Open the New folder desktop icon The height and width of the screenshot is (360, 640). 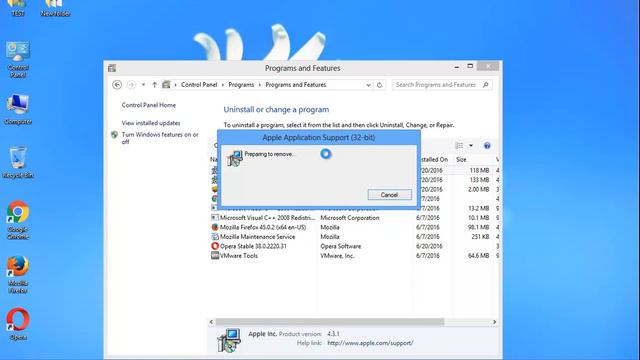tap(55, 8)
